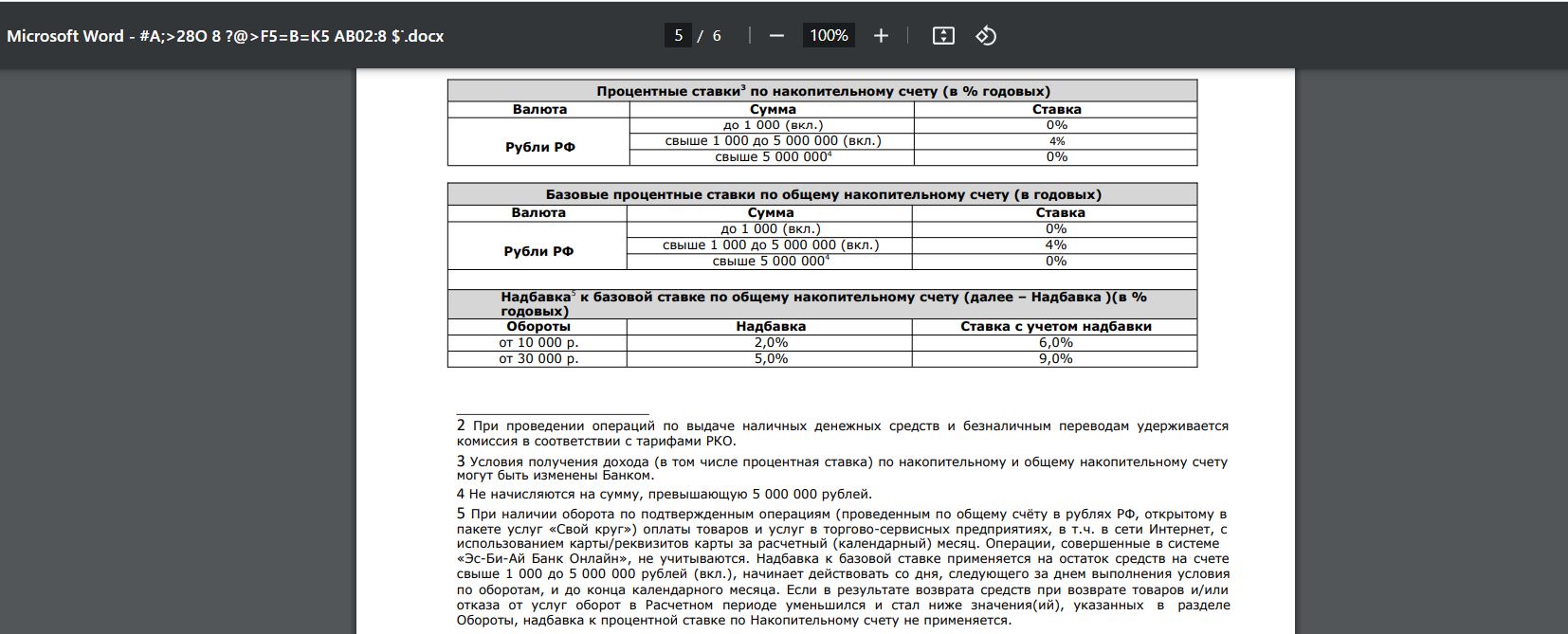Viewport: 1568px width, 634px height.
Task: Click the 6,0% rate cell
Action: (1055, 343)
